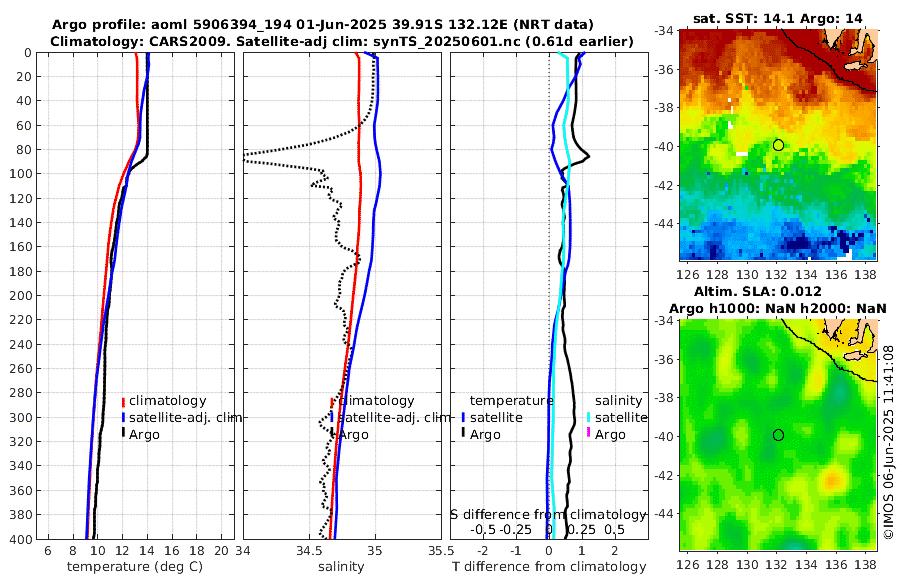Click depth tick label 200
Screen dimensions: 900x580
pos(22,296)
